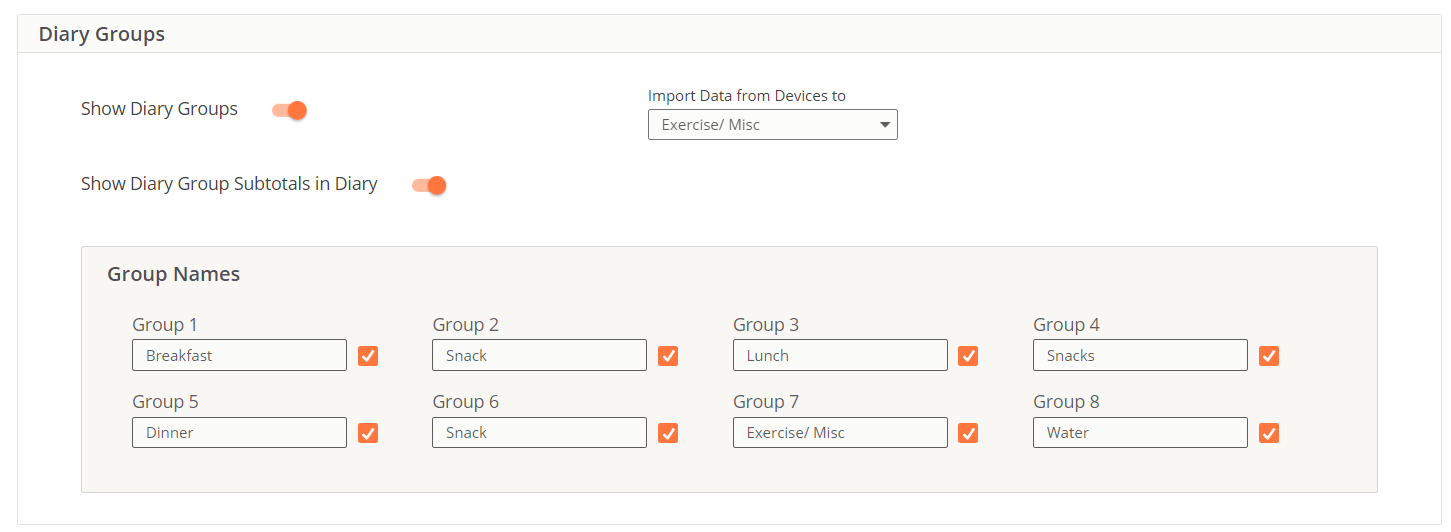1451x532 pixels.
Task: Edit the Group 3 Lunch name field
Action: pos(840,355)
